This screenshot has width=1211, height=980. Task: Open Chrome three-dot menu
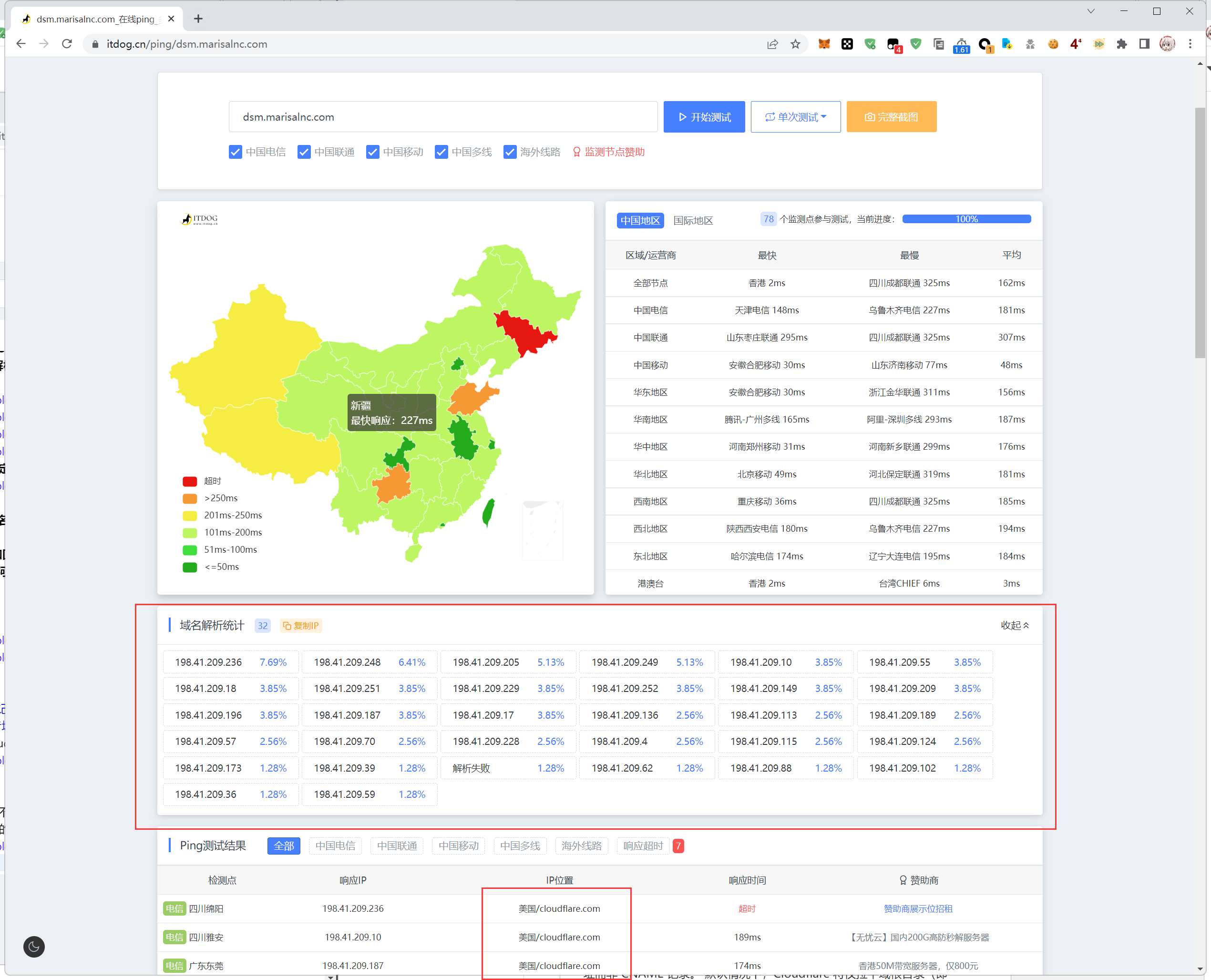pyautogui.click(x=1190, y=44)
